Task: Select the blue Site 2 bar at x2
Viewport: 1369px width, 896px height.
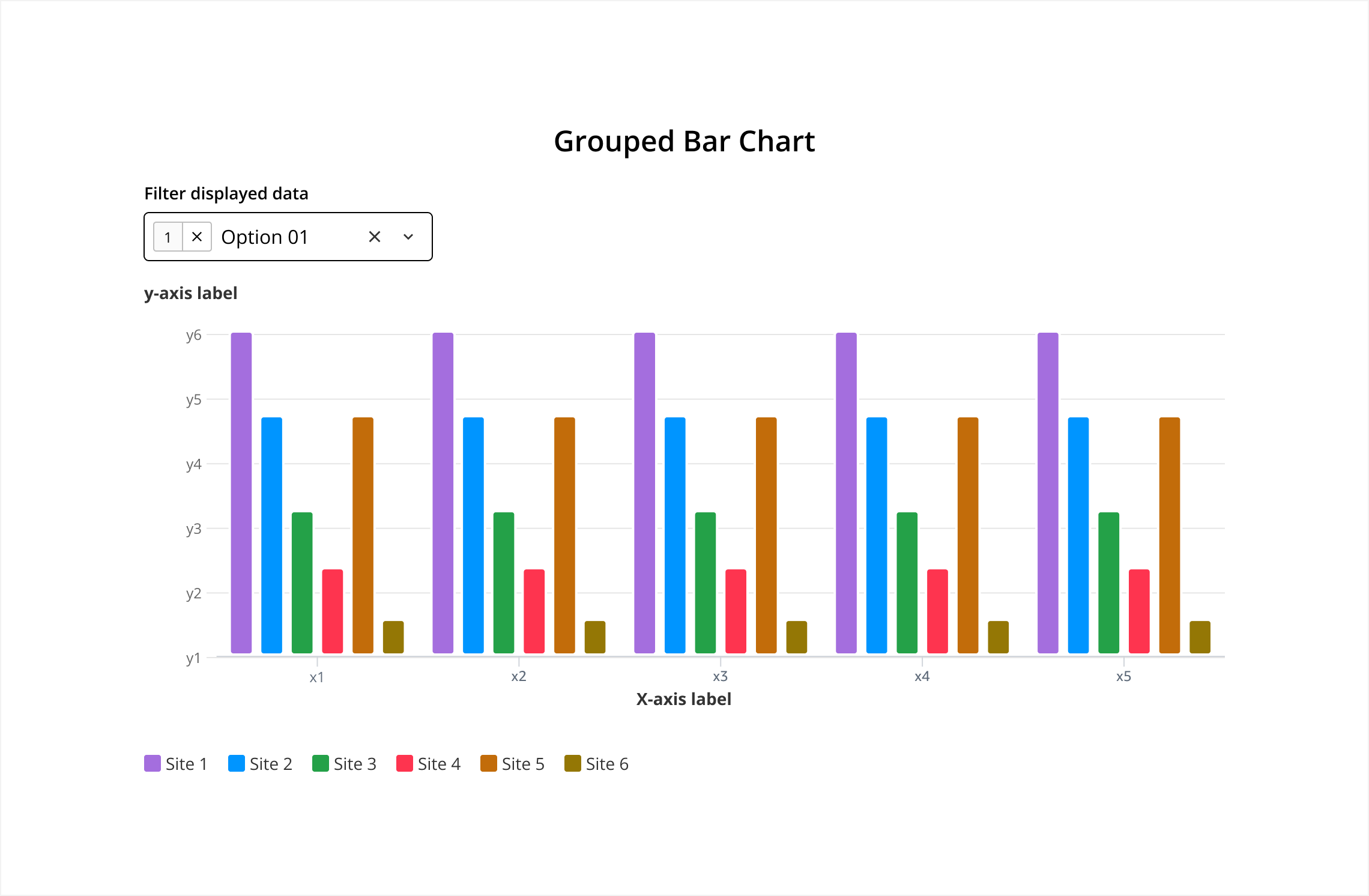Action: click(473, 535)
